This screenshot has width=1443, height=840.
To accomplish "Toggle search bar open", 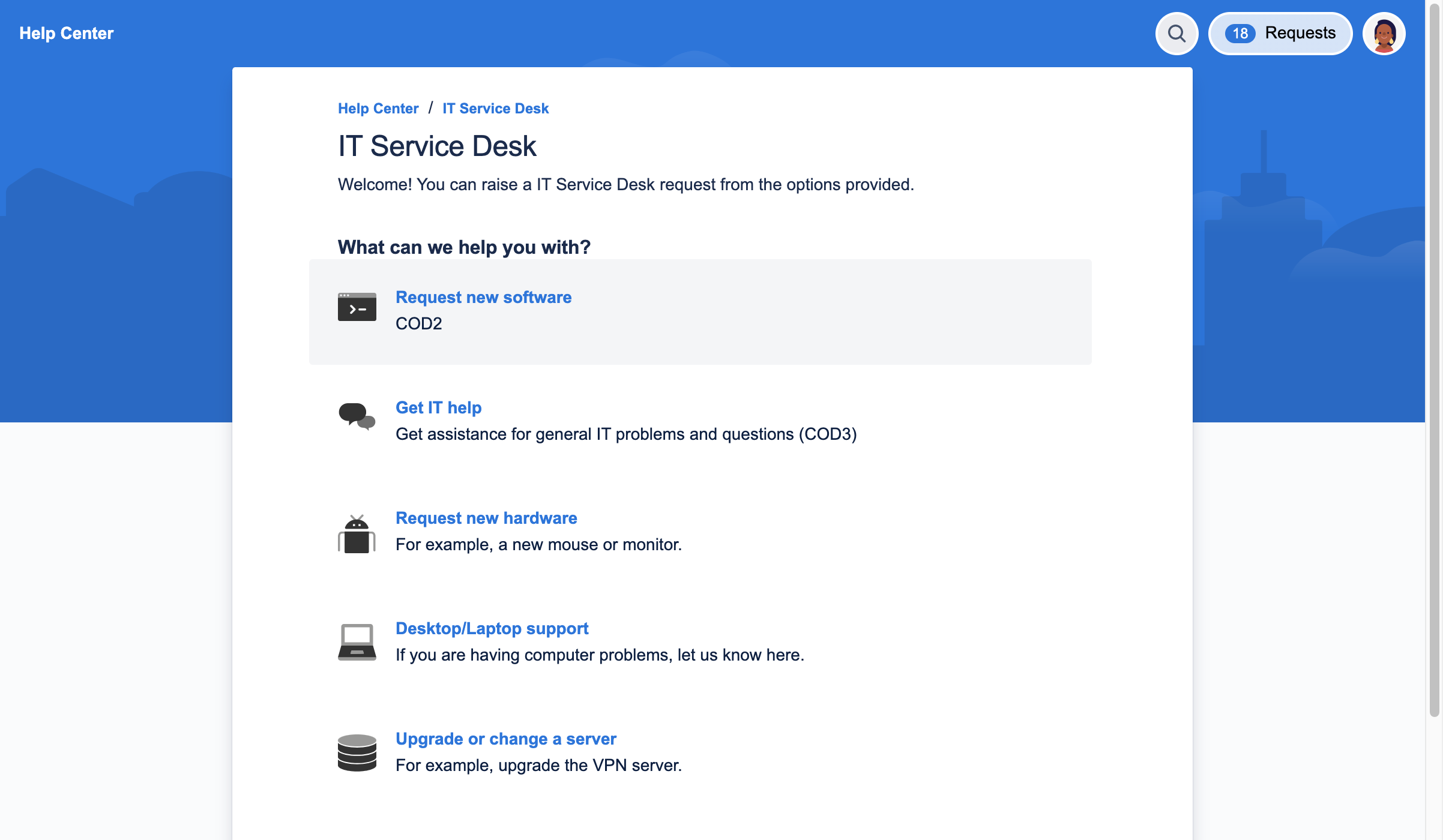I will tap(1176, 33).
